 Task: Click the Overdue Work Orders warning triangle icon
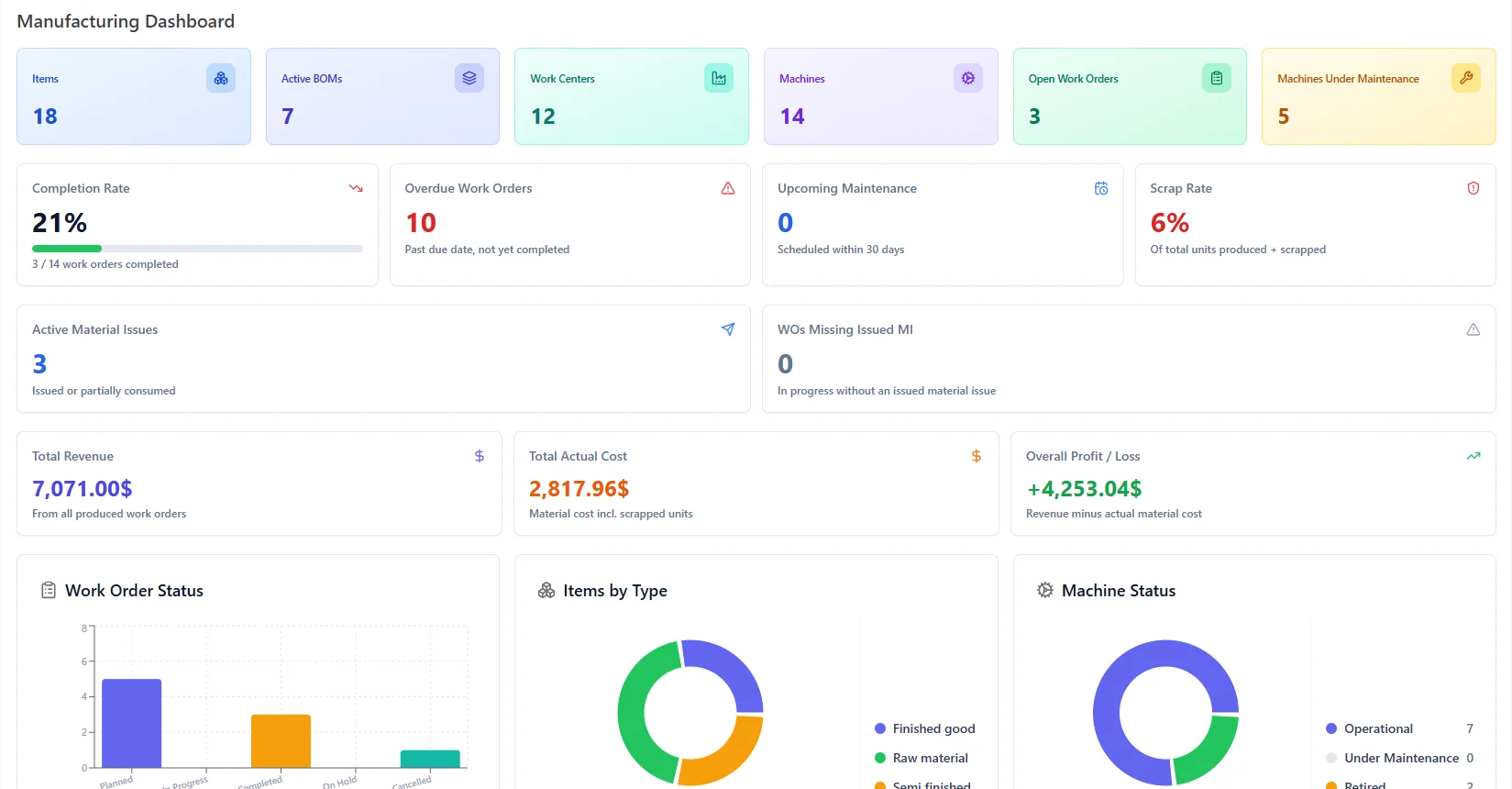click(728, 188)
